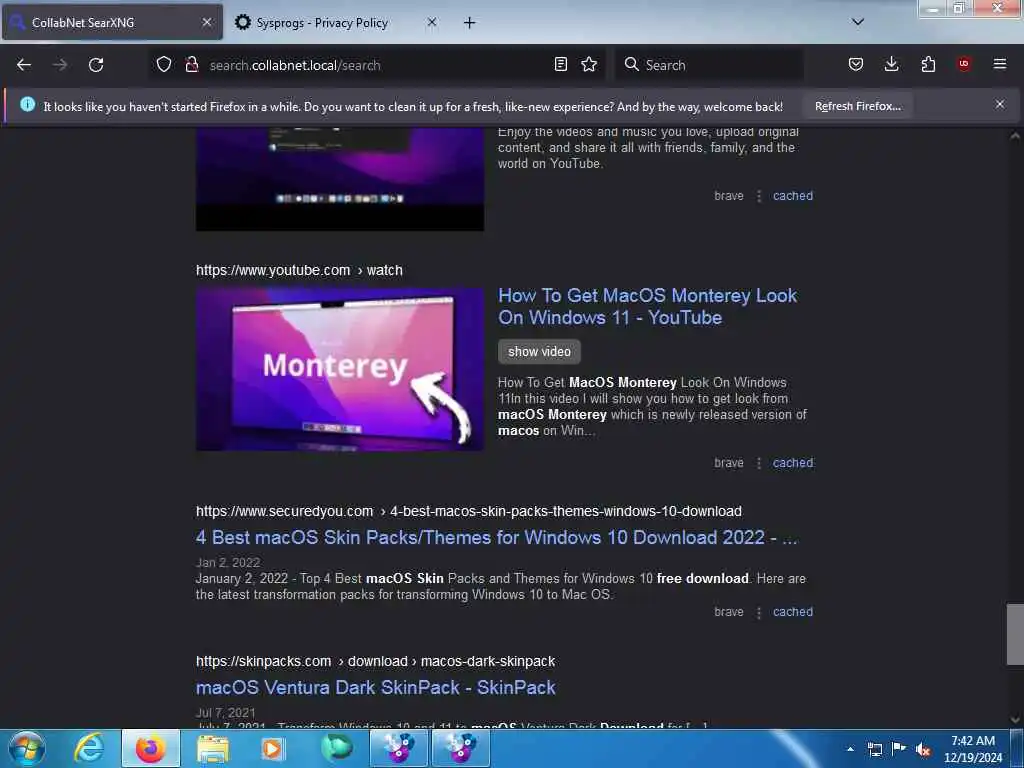Screen dimensions: 1024x768
Task: Toggle reader view icon in address bar
Action: pos(560,64)
